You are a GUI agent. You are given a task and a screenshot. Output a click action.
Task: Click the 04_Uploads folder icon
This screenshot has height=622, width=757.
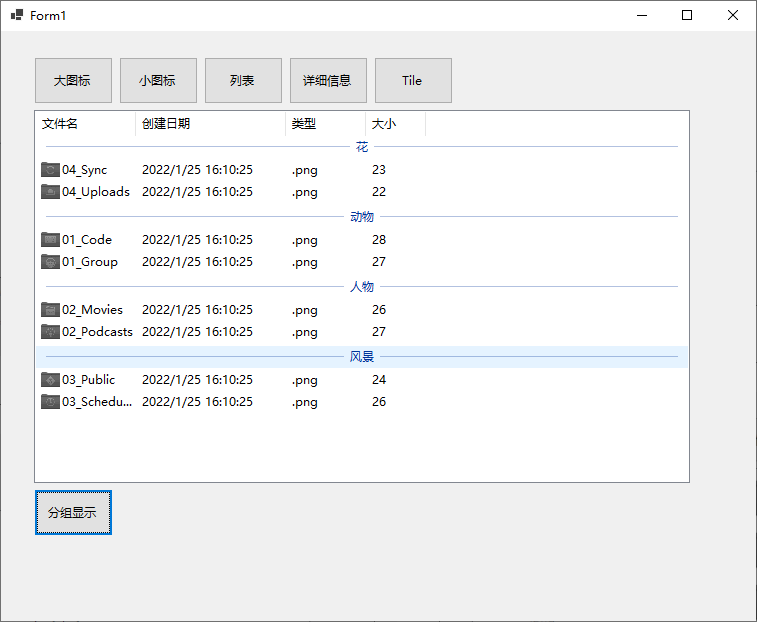(x=50, y=192)
